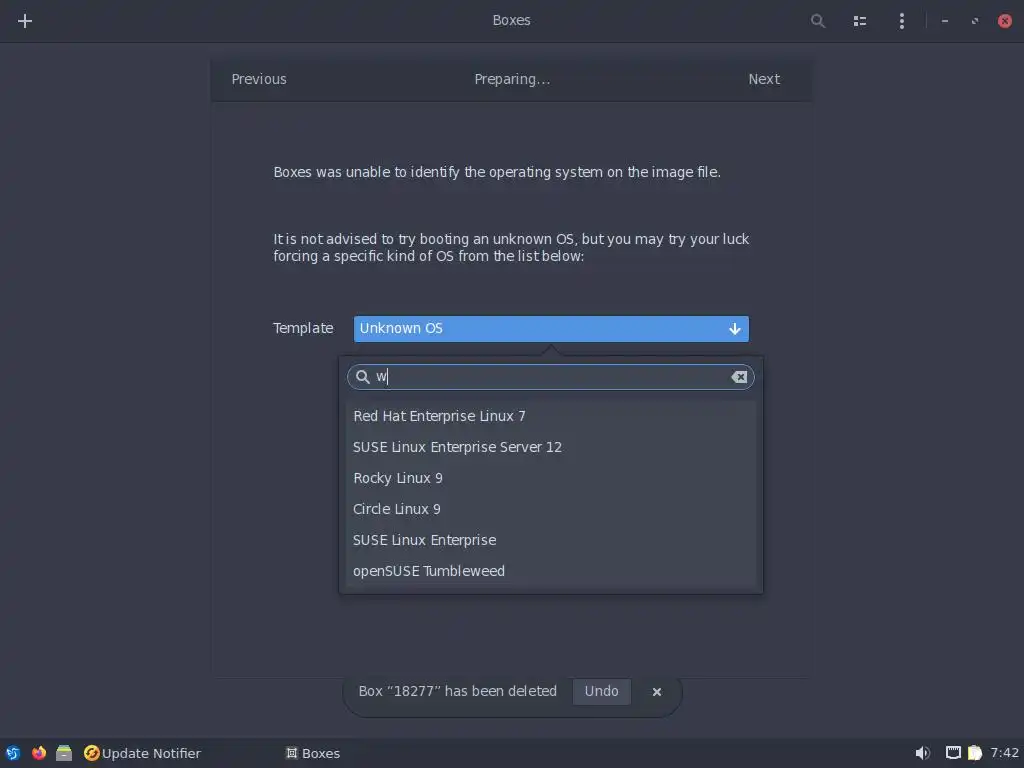
Task: Open volume control in system tray
Action: (922, 753)
